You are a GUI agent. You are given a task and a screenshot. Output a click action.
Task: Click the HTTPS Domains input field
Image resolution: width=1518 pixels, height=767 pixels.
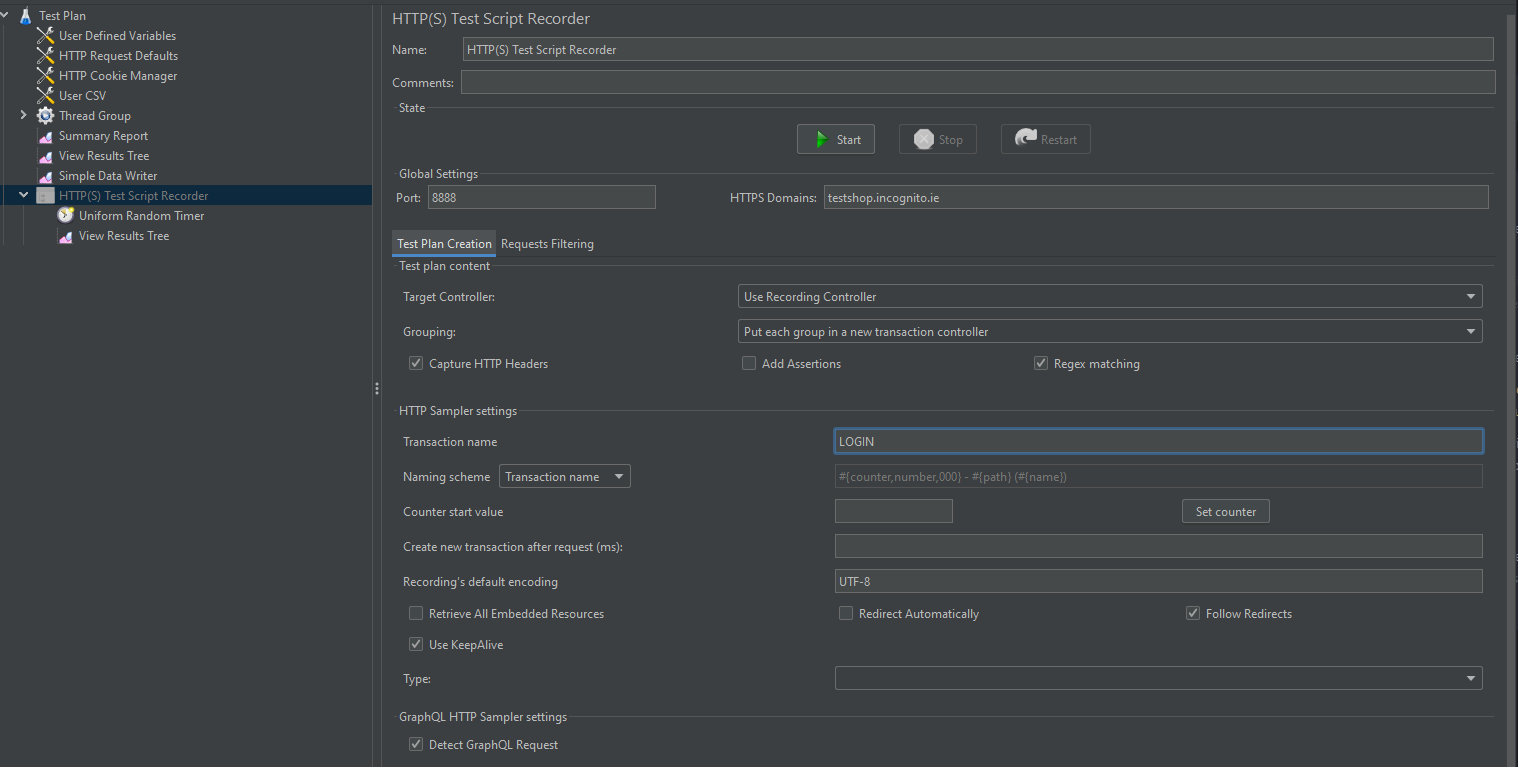pyautogui.click(x=1156, y=197)
